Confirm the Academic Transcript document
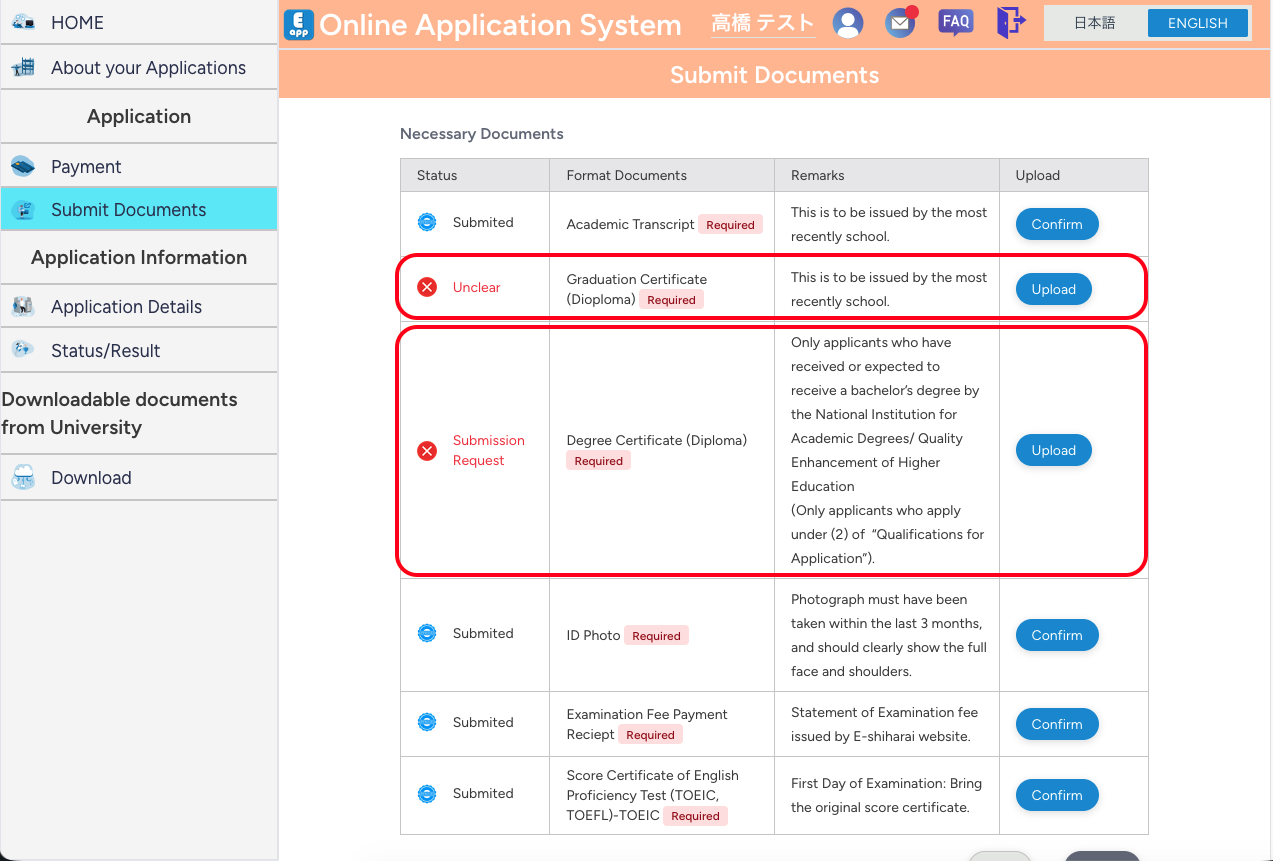 point(1057,224)
